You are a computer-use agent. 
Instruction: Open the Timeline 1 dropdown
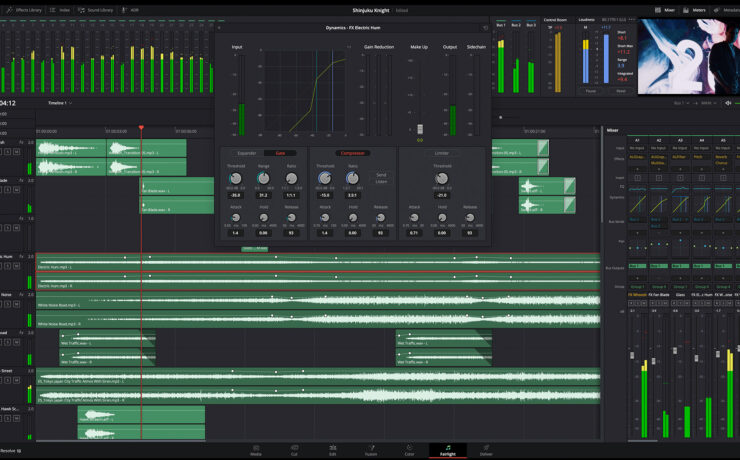click(x=60, y=103)
